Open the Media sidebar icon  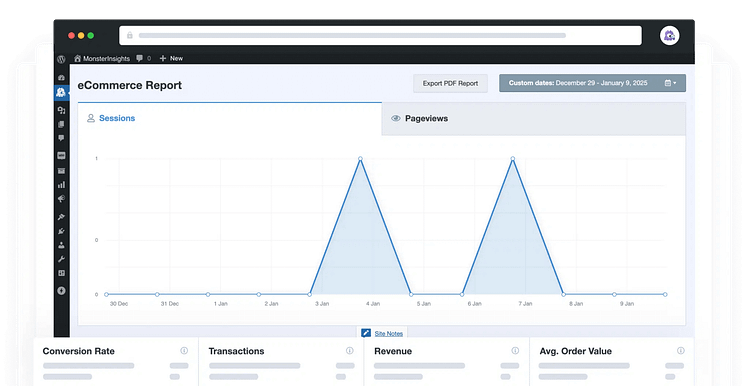61,110
